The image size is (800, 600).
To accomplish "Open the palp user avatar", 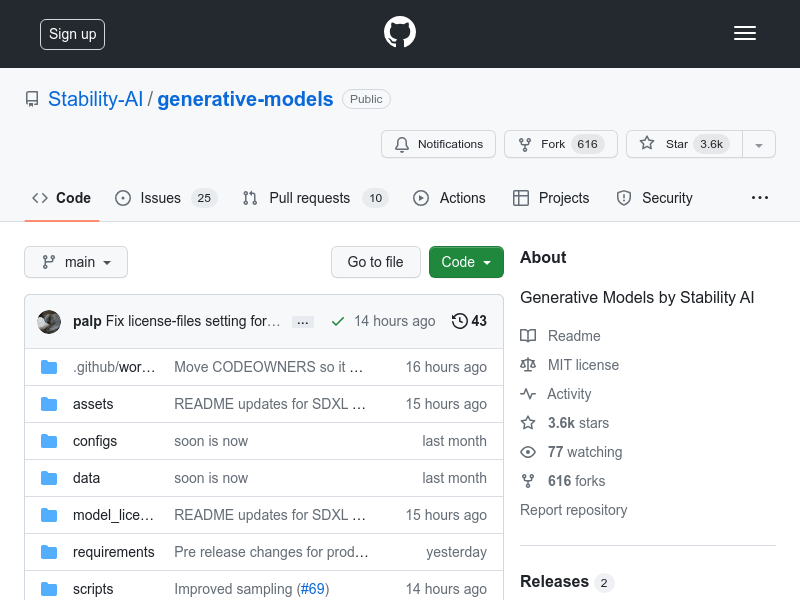I will tap(49, 321).
